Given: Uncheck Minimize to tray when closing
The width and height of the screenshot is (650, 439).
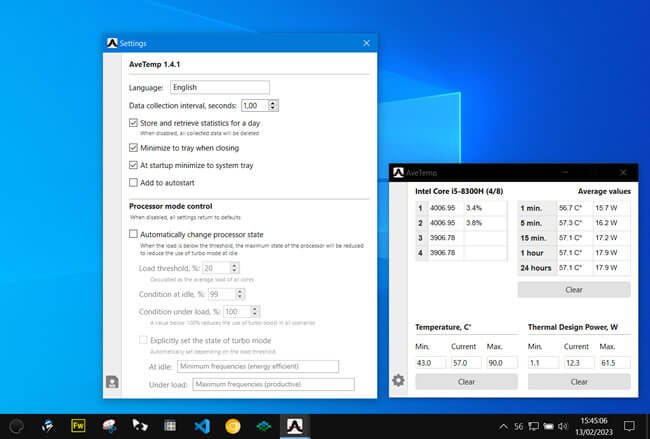Looking at the screenshot, I should click(133, 148).
